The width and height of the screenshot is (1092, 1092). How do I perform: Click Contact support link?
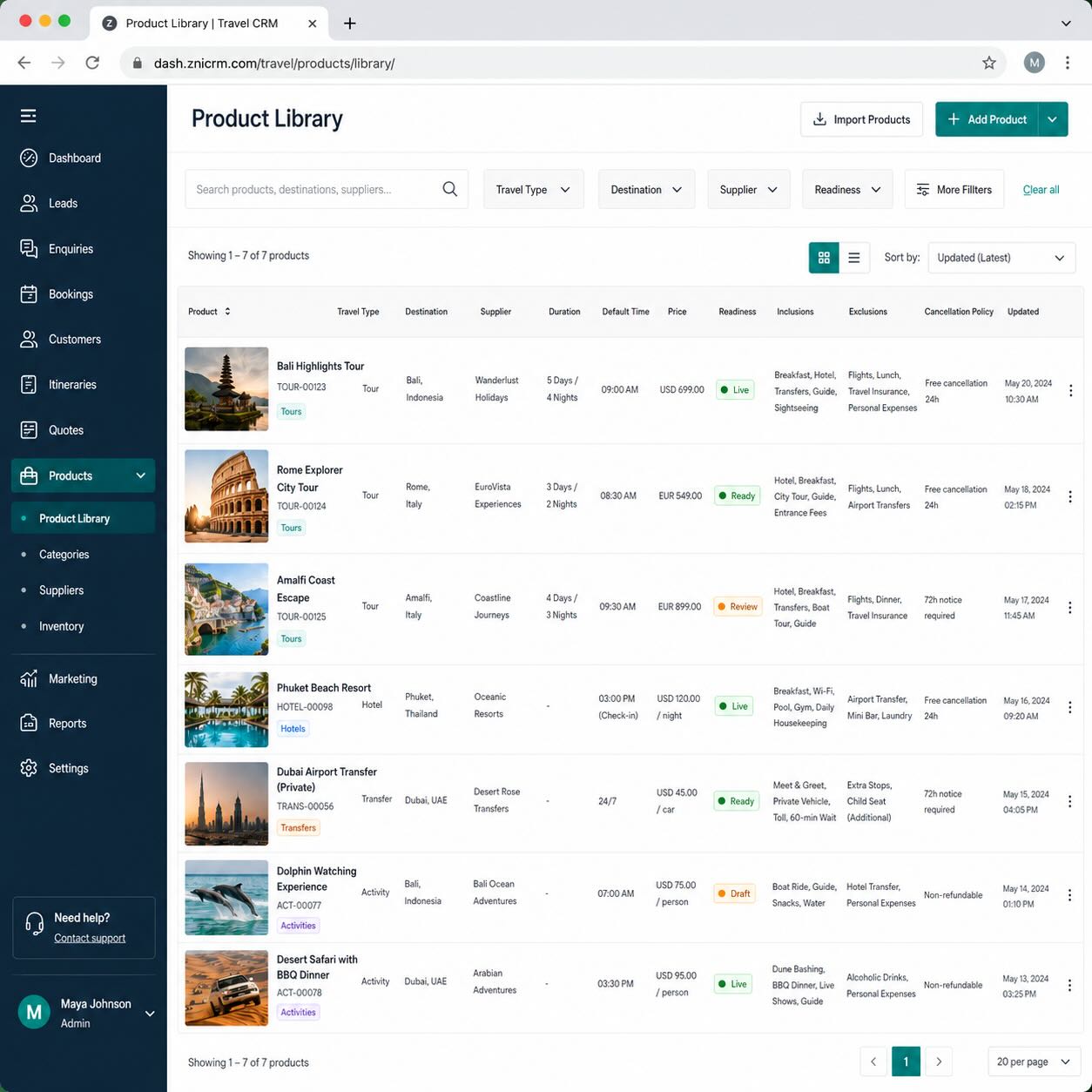click(90, 938)
